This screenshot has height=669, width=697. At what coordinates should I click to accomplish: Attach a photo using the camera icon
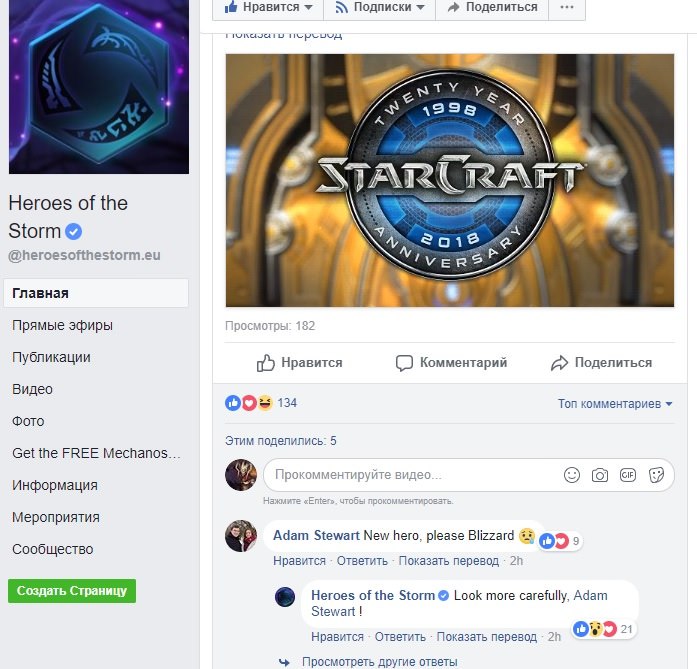pyautogui.click(x=600, y=475)
